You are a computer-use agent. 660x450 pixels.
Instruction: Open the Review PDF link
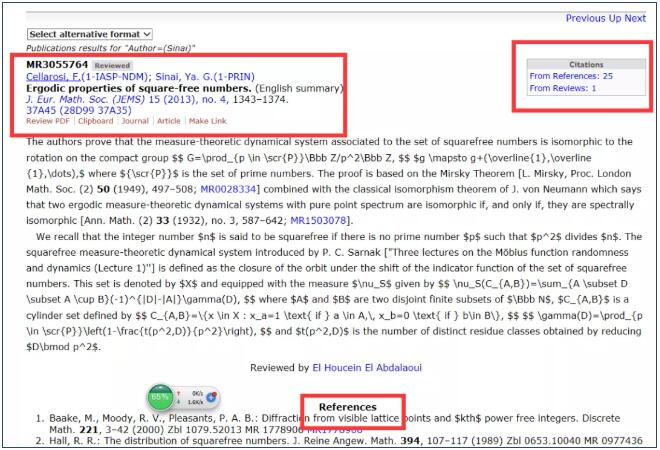coord(48,121)
